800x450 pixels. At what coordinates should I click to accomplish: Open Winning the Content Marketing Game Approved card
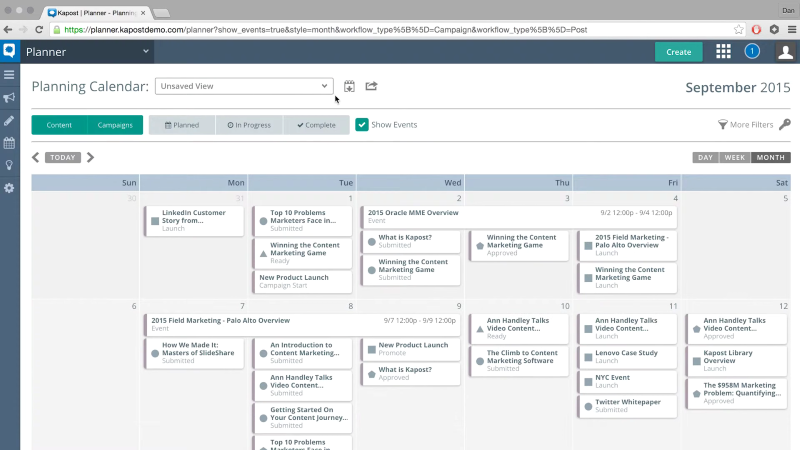coord(519,245)
